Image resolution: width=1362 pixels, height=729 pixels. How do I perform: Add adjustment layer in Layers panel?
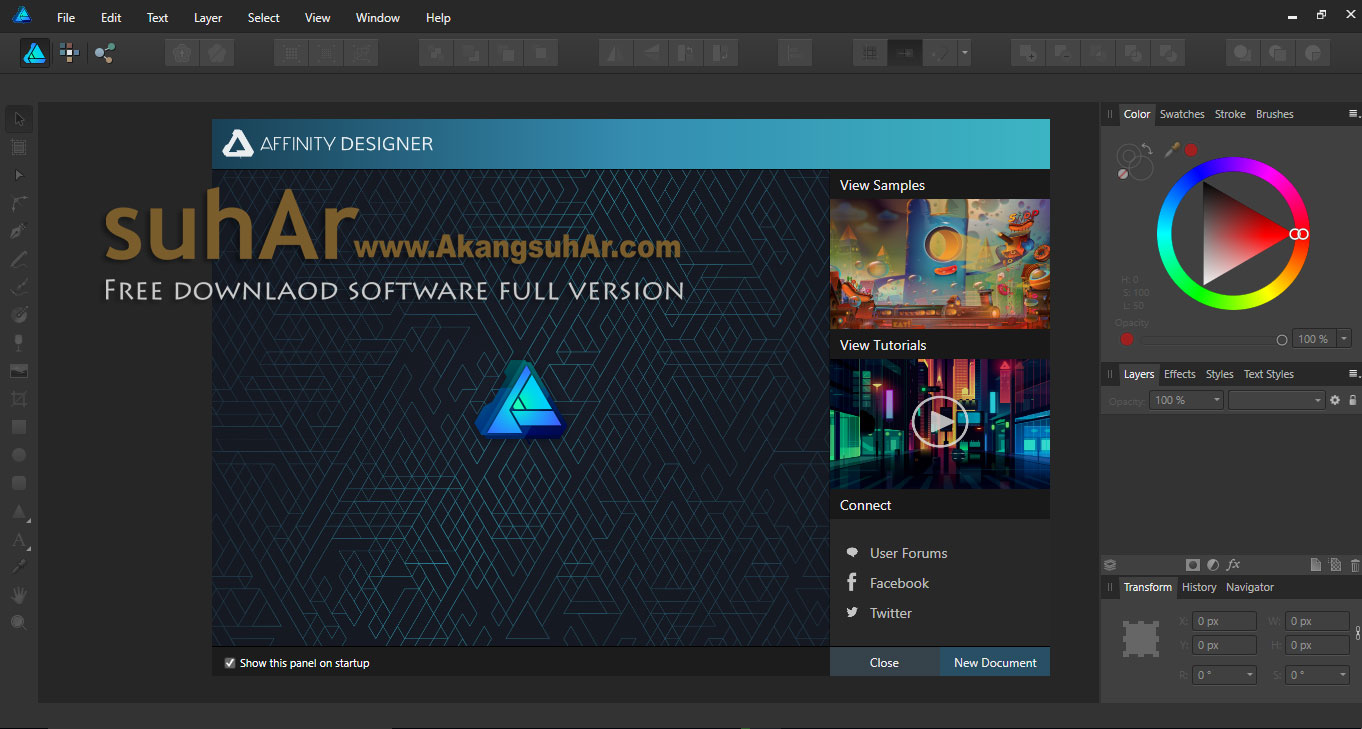coord(1213,565)
